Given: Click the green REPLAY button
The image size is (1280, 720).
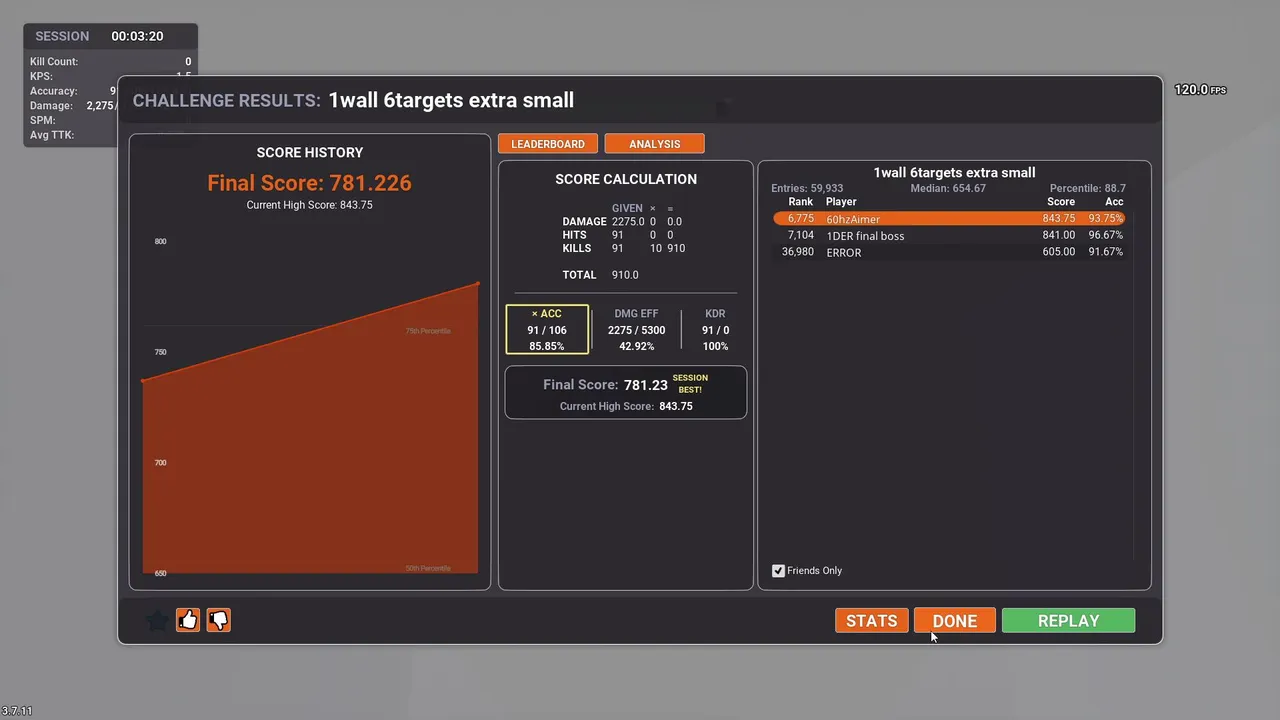Looking at the screenshot, I should tap(1068, 621).
